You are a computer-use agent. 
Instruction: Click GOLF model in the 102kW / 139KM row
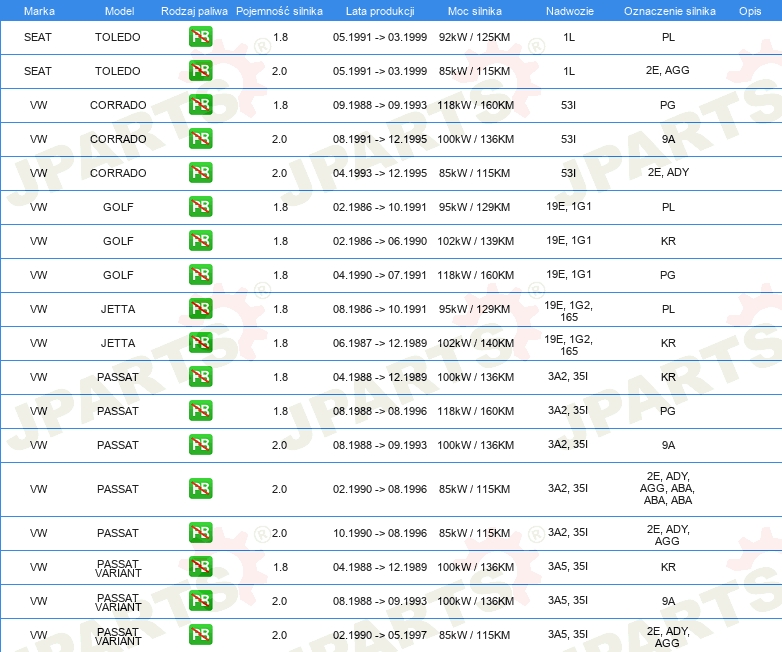pos(118,240)
